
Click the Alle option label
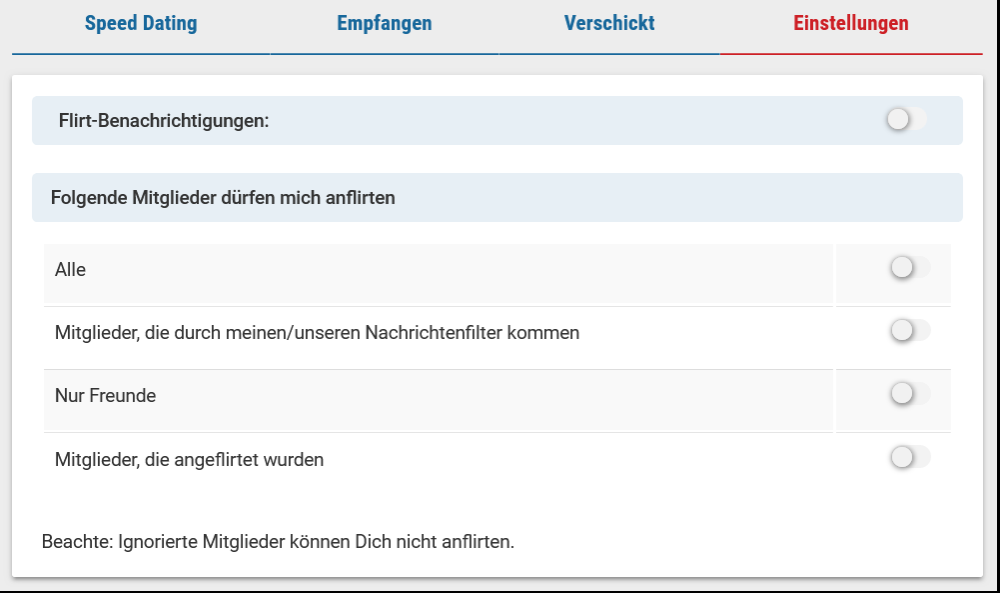click(x=70, y=270)
